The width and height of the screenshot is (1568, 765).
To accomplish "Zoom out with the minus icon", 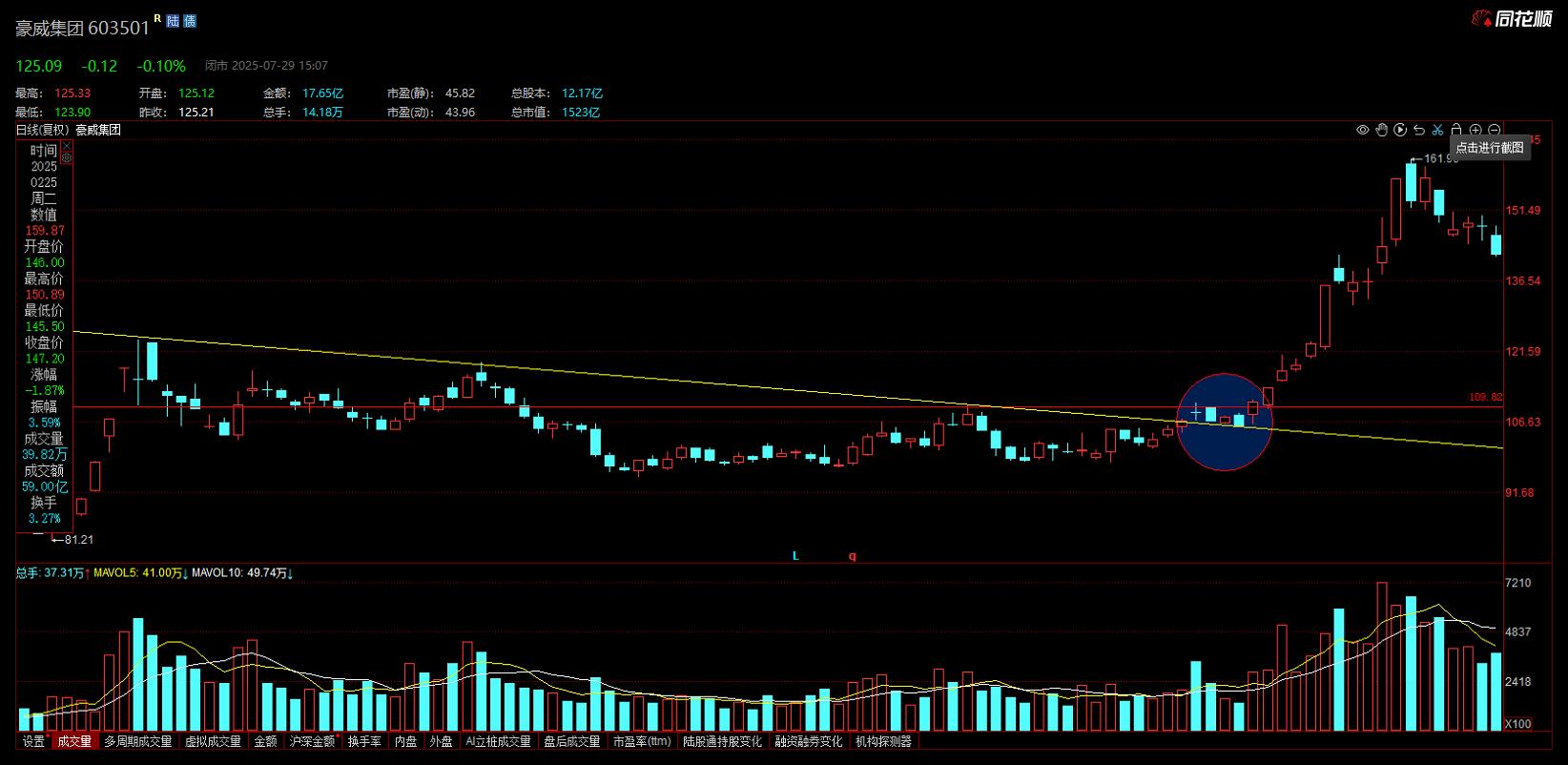I will click(x=1495, y=130).
